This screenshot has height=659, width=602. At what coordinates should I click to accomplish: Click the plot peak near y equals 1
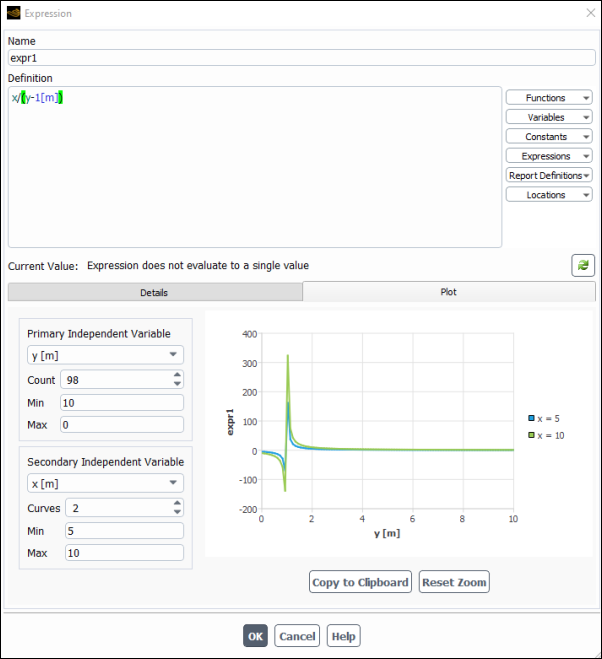point(288,356)
